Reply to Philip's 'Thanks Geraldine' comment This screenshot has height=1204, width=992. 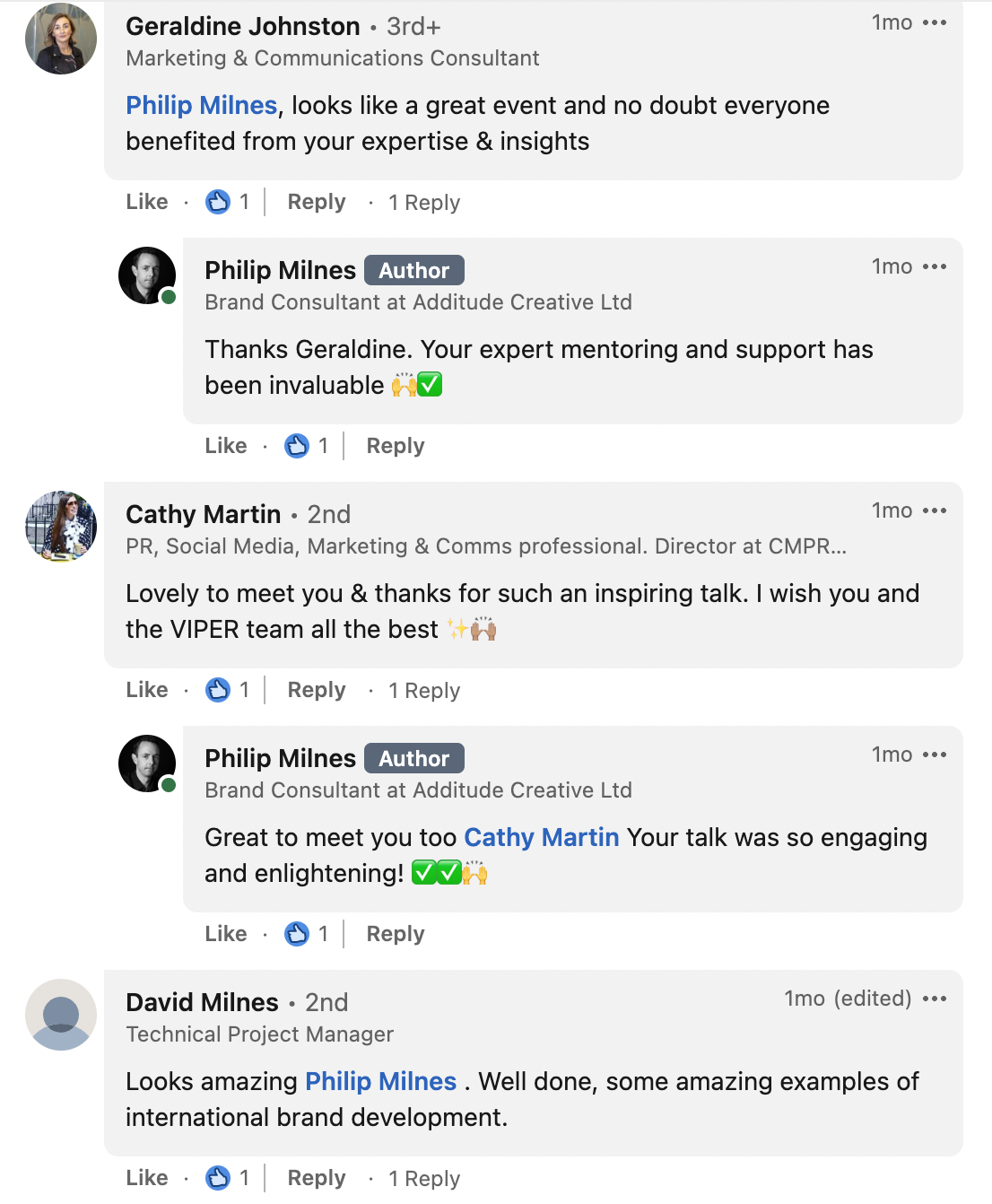[395, 446]
